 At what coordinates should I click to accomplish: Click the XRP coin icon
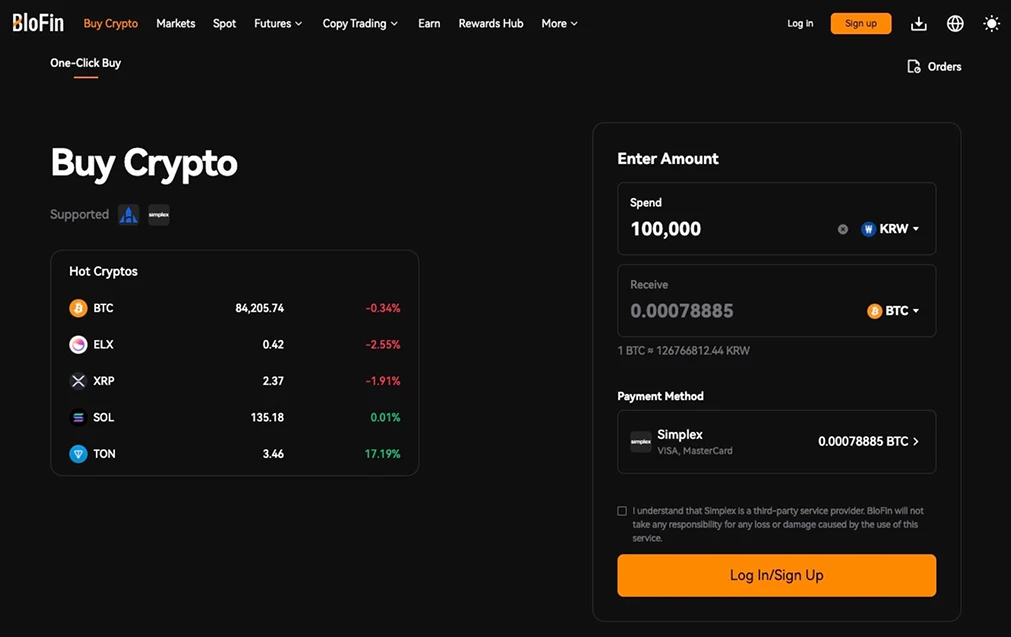tap(78, 381)
